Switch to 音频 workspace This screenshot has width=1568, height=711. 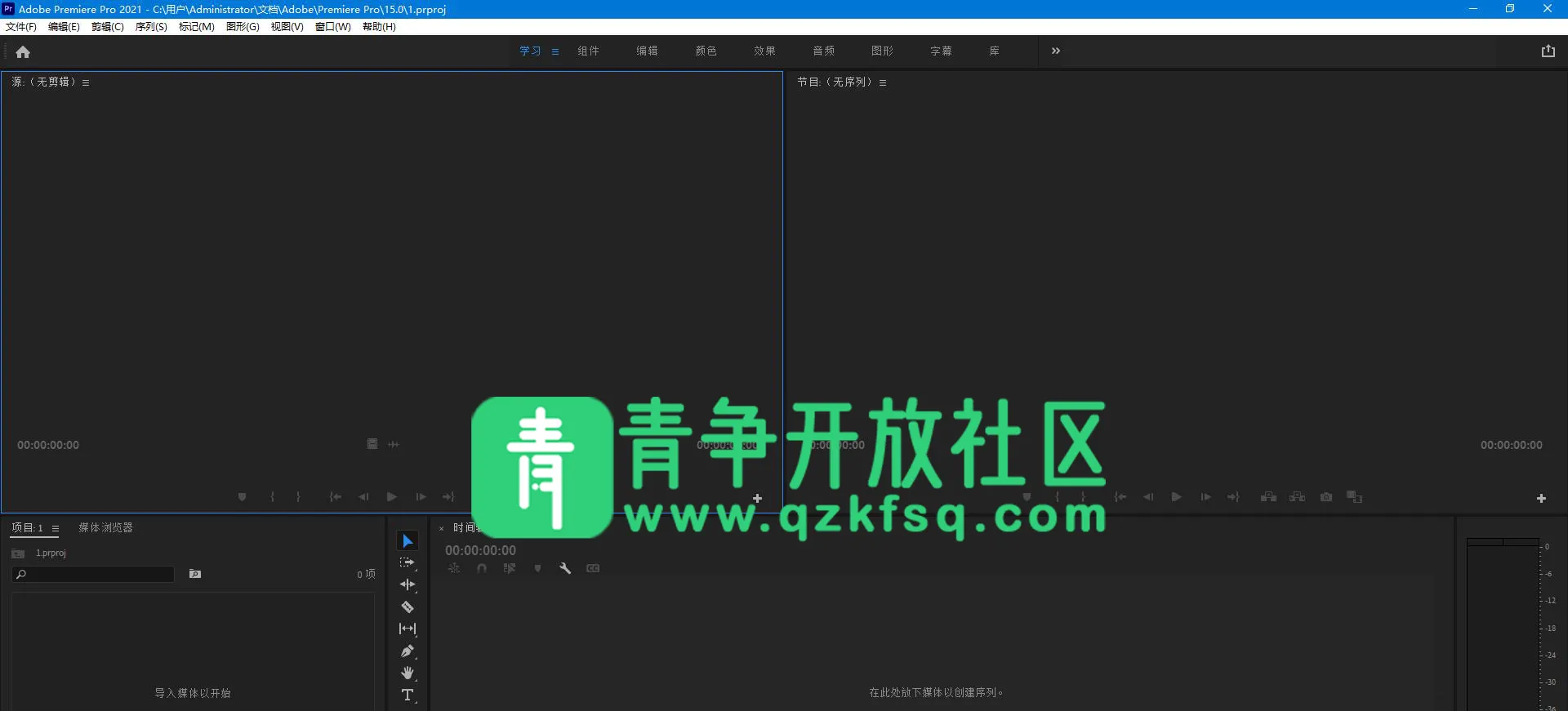(824, 51)
